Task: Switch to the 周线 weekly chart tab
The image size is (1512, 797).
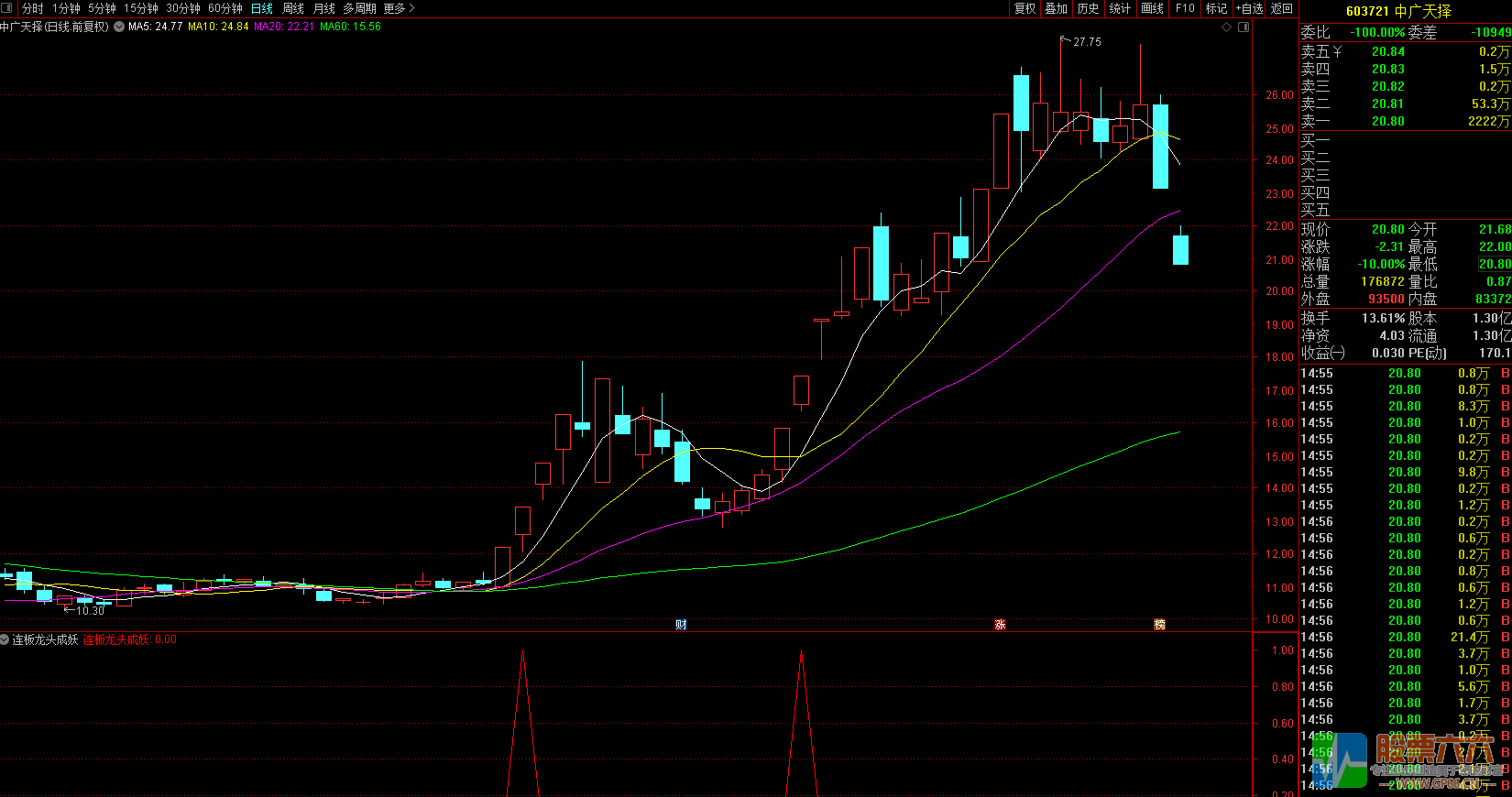Action: point(293,8)
